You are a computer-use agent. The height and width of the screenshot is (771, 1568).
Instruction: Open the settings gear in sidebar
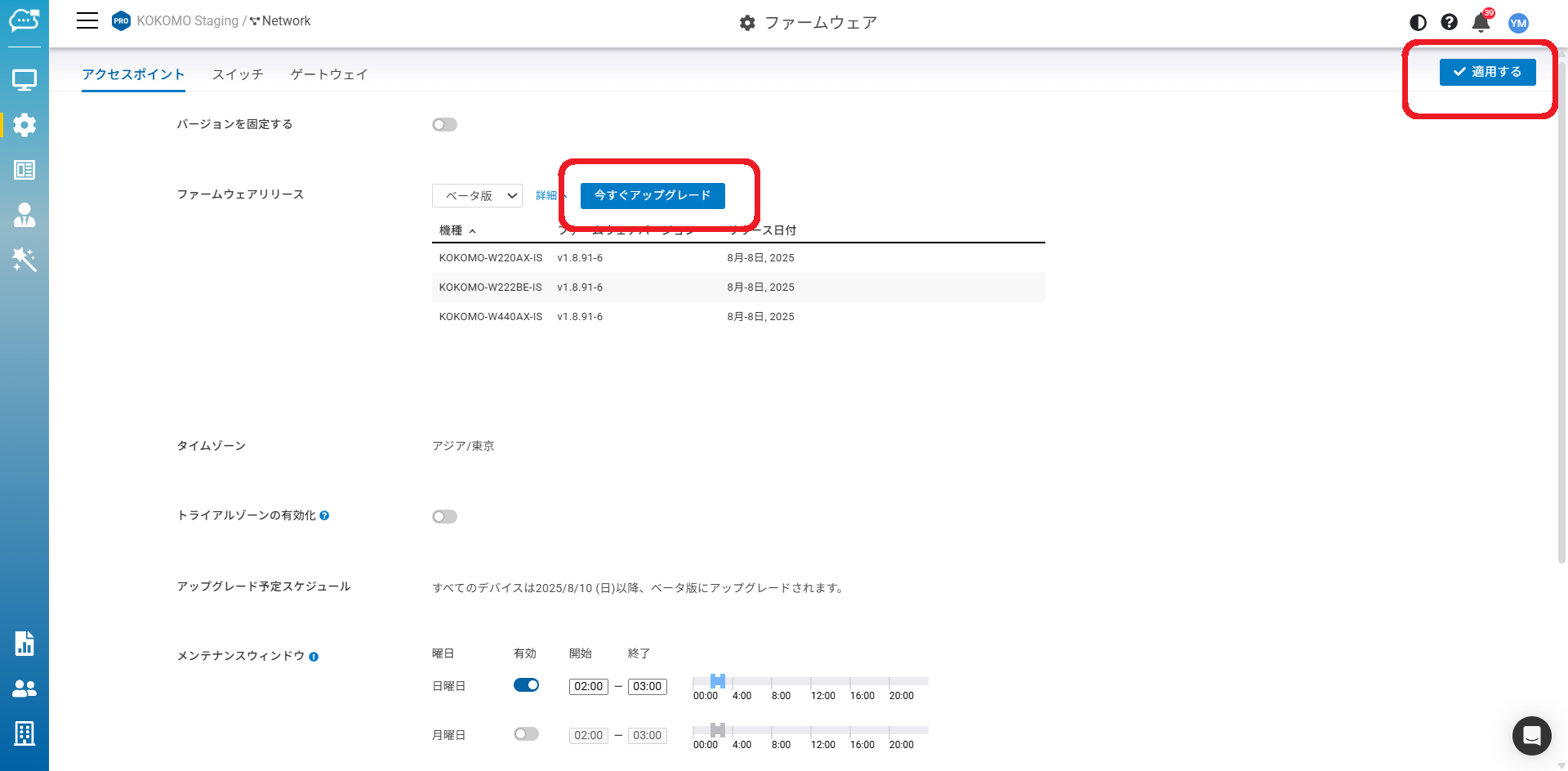24,125
